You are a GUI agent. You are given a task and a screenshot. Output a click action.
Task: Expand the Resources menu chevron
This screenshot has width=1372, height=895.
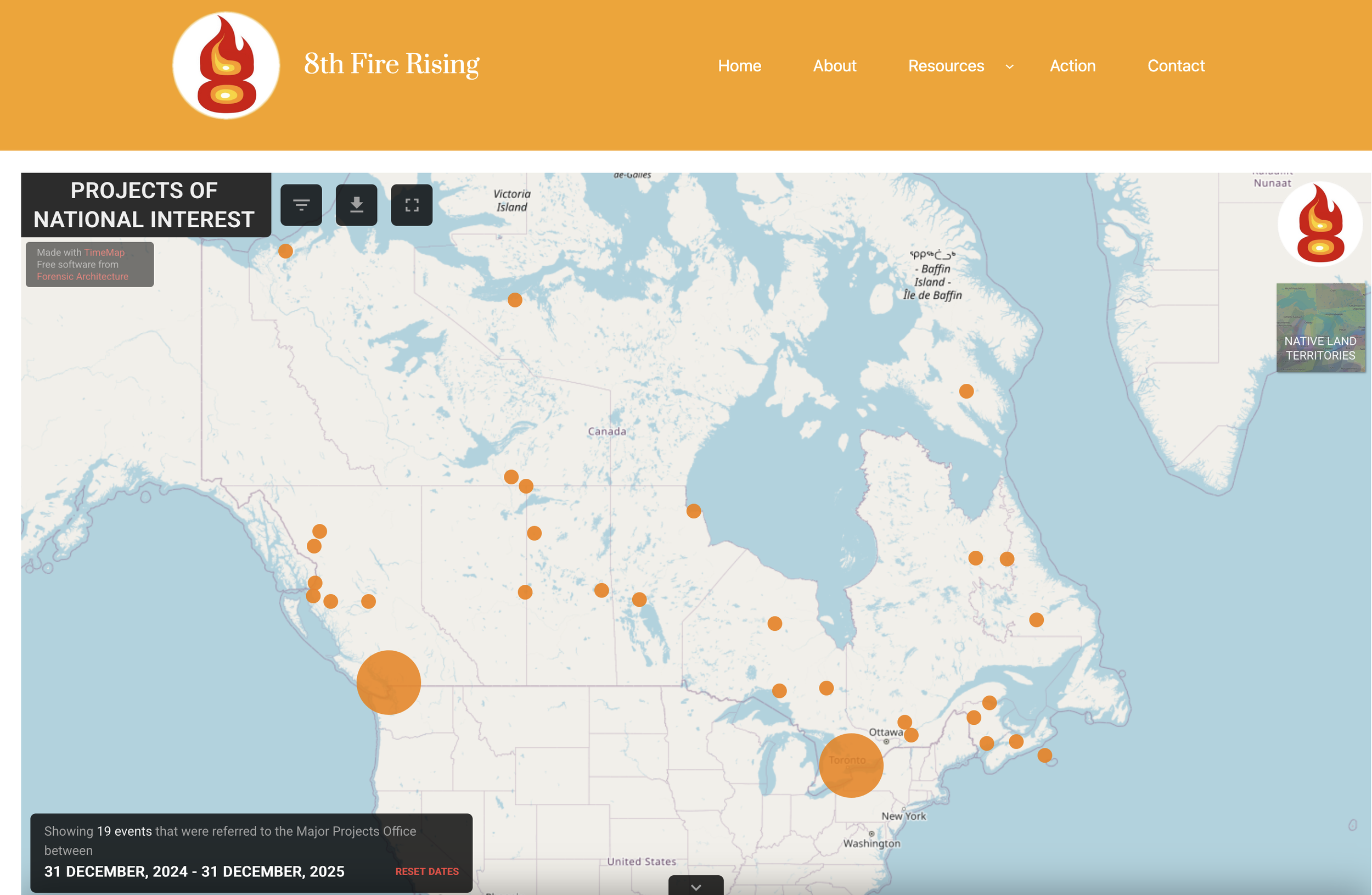(1009, 67)
